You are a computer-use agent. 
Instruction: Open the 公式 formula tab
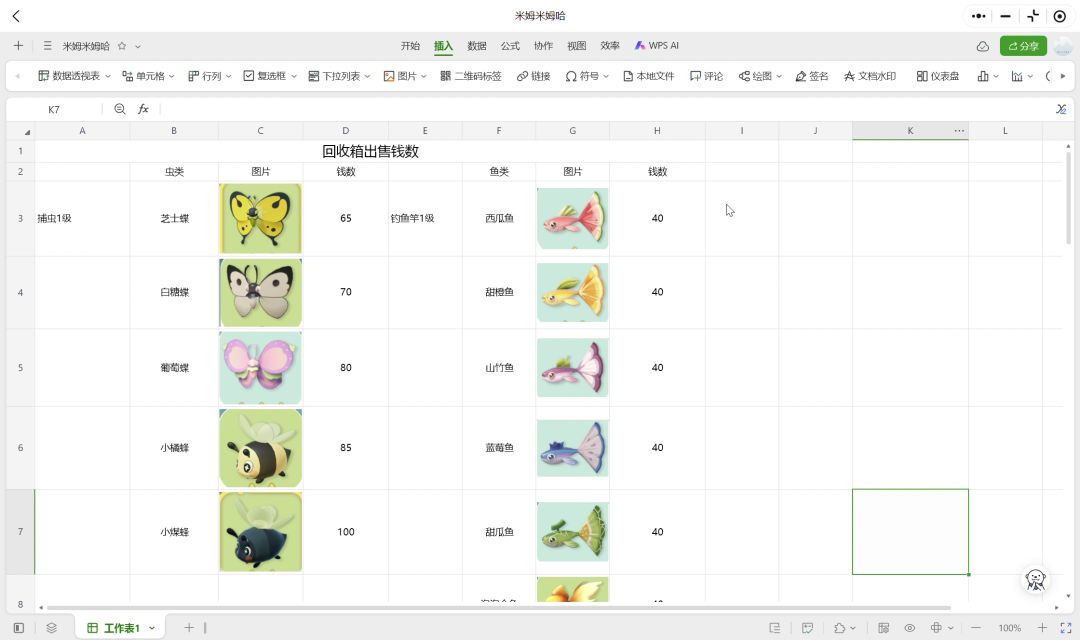click(510, 46)
